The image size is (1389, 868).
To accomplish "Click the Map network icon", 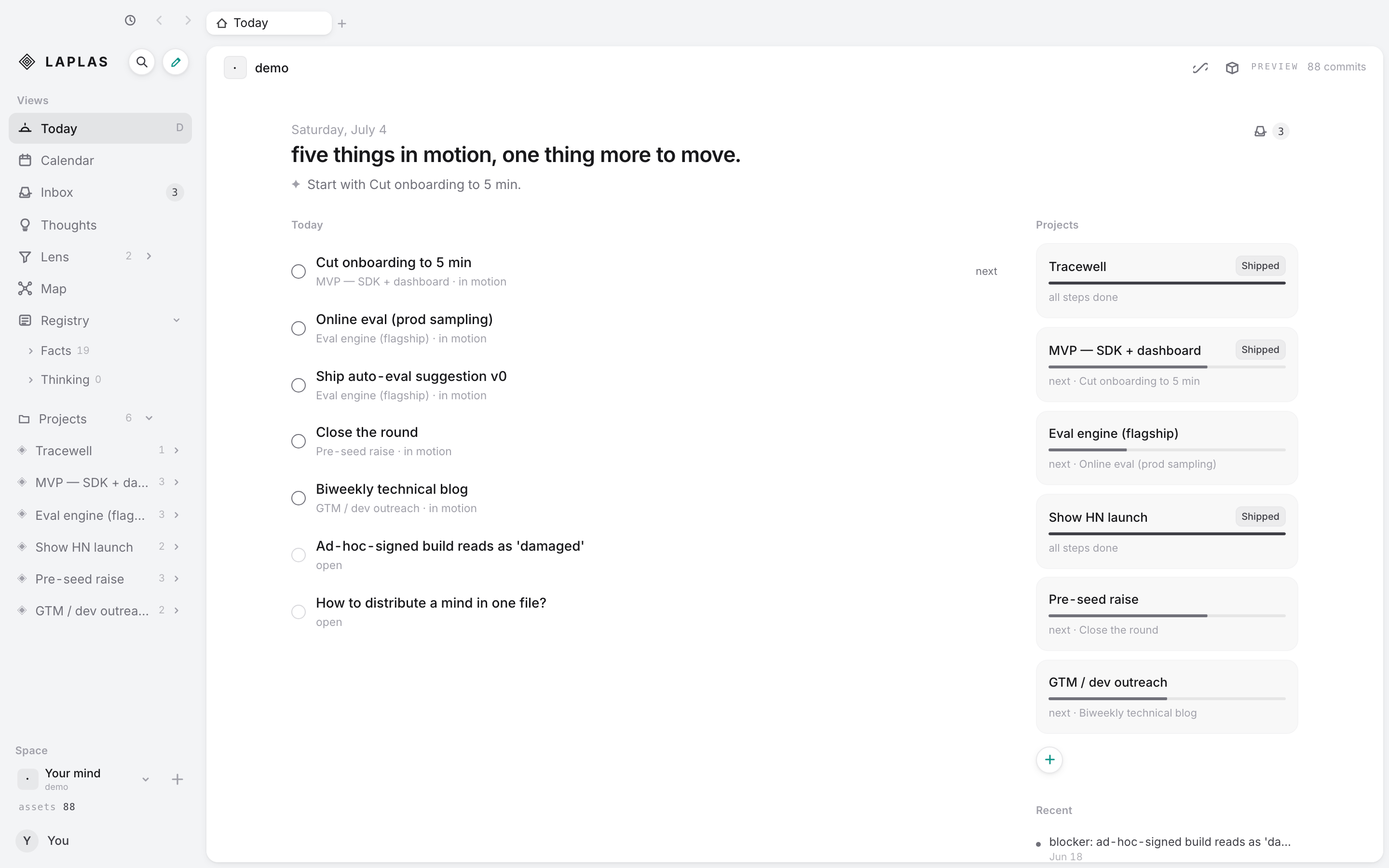I will click(x=25, y=288).
